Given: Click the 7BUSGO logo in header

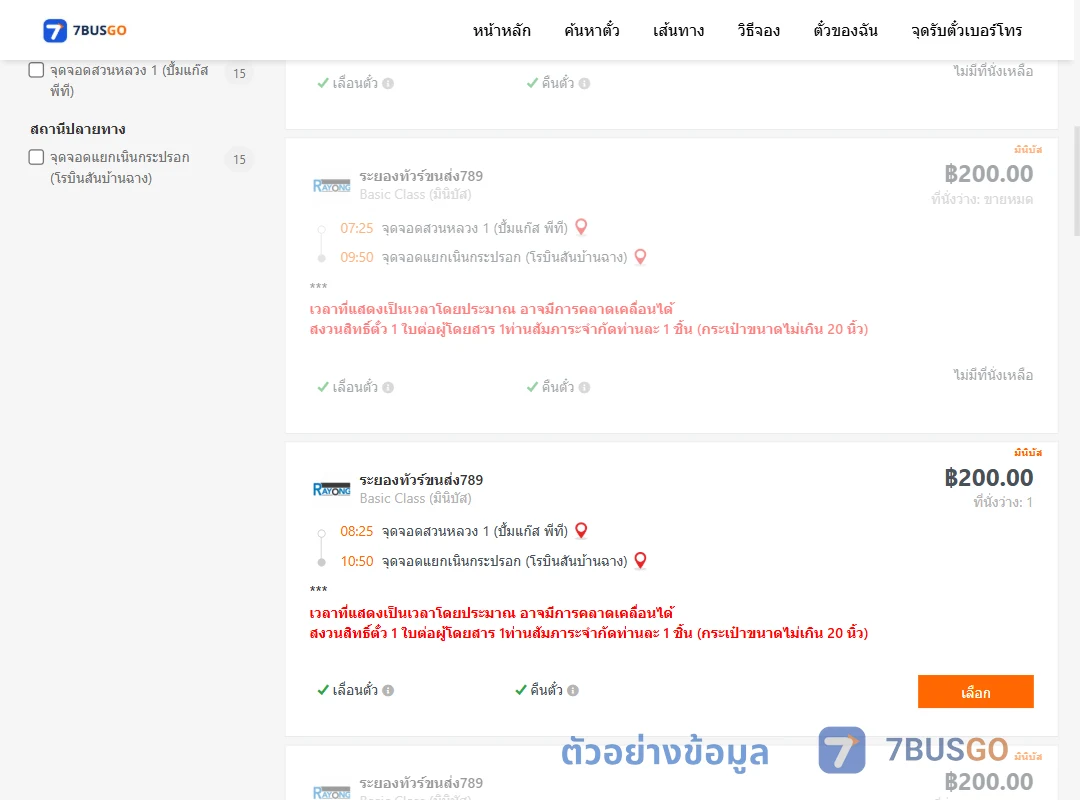Looking at the screenshot, I should click(85, 30).
